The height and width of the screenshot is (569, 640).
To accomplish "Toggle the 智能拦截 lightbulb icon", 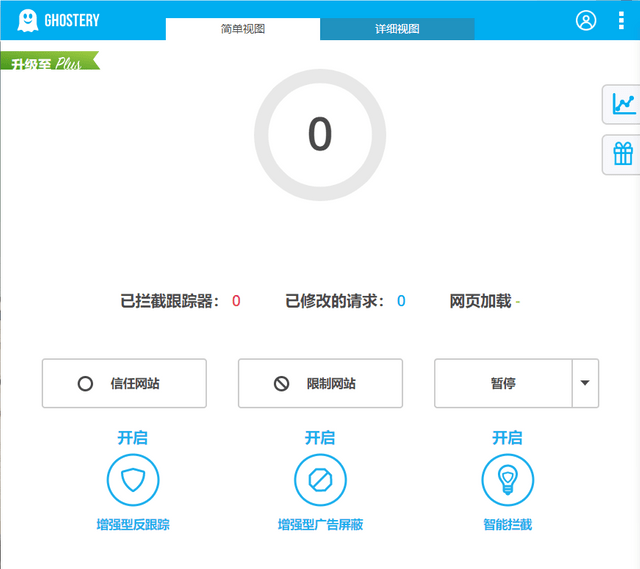I will pyautogui.click(x=507, y=480).
